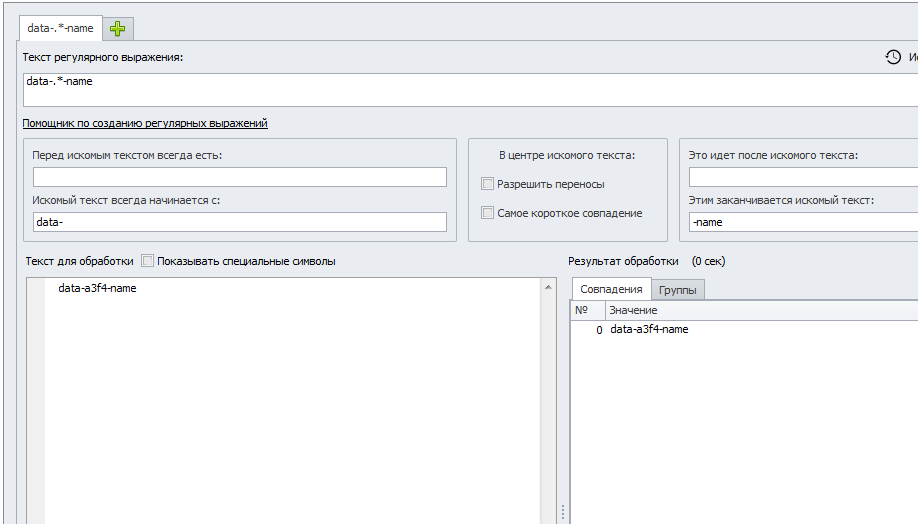This screenshot has width=918, height=524.
Task: Open the history clock icon
Action: click(893, 57)
